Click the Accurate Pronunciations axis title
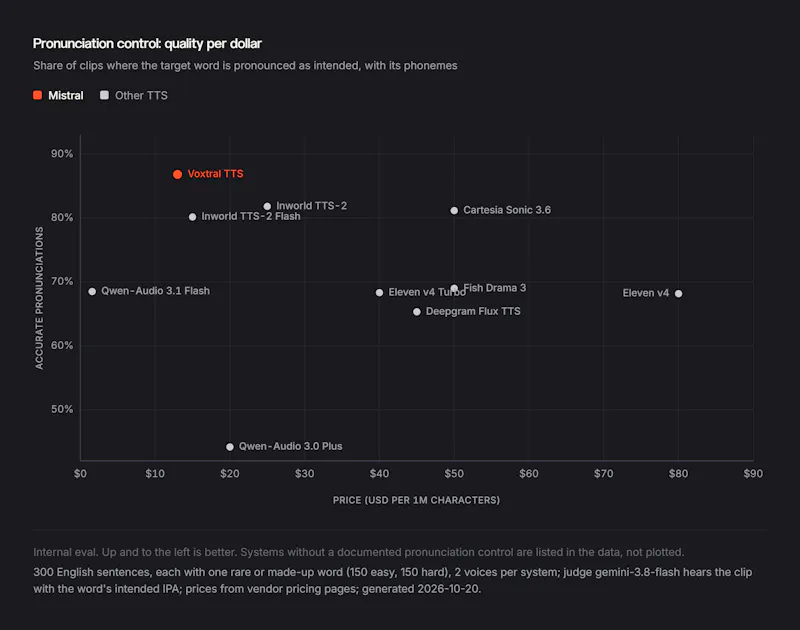 pos(39,298)
